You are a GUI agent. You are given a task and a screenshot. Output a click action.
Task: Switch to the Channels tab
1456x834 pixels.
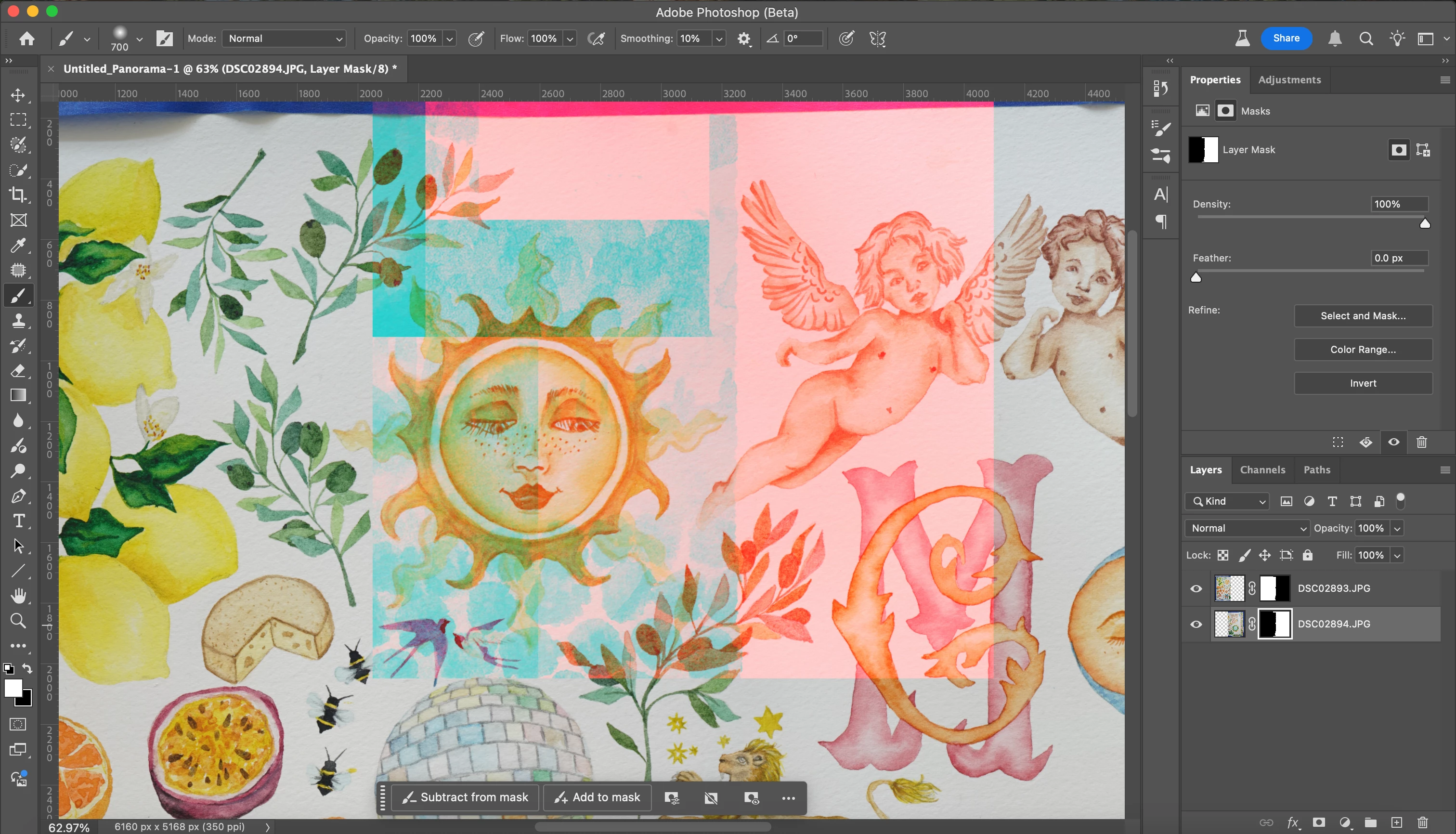point(1262,469)
